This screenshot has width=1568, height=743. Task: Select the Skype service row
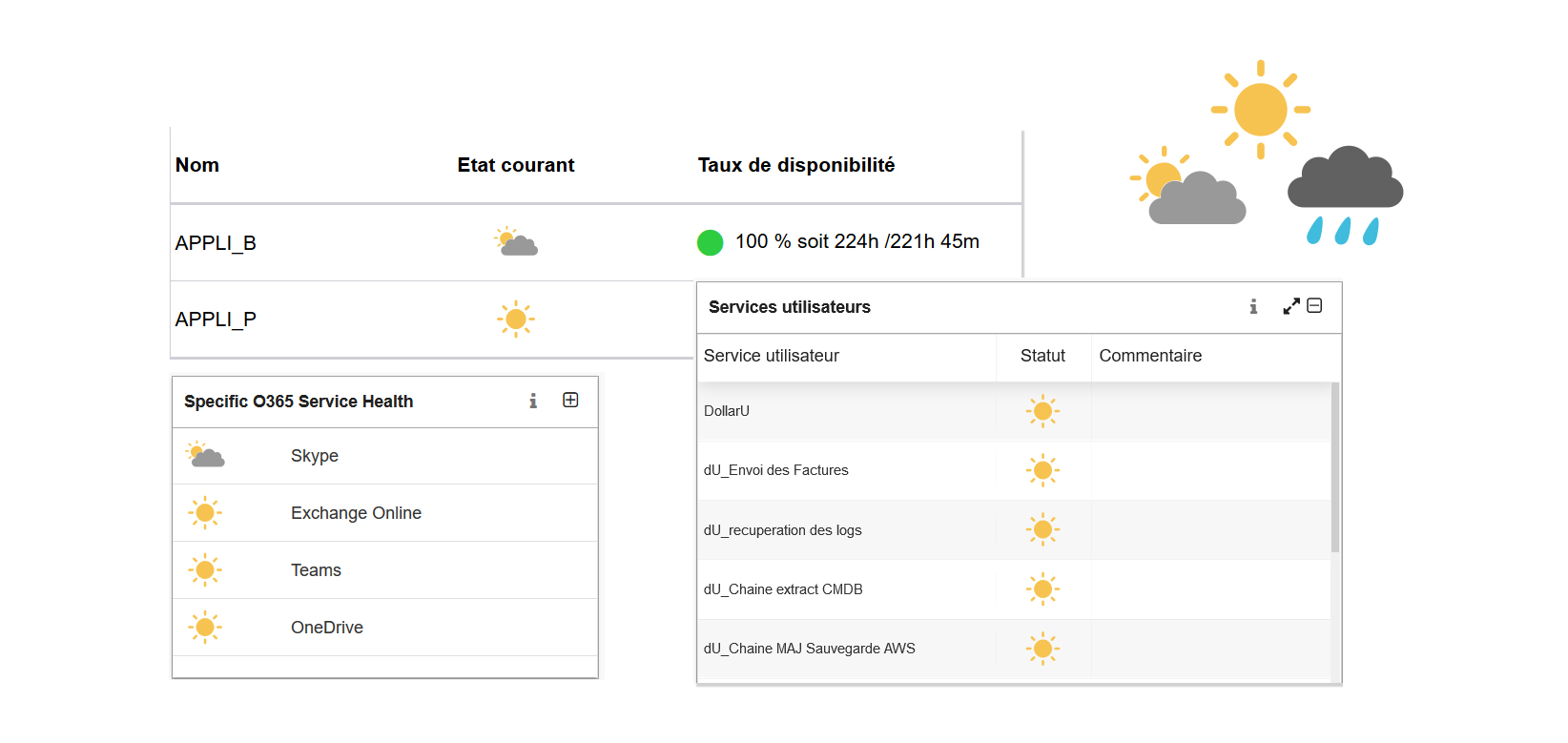tap(385, 456)
